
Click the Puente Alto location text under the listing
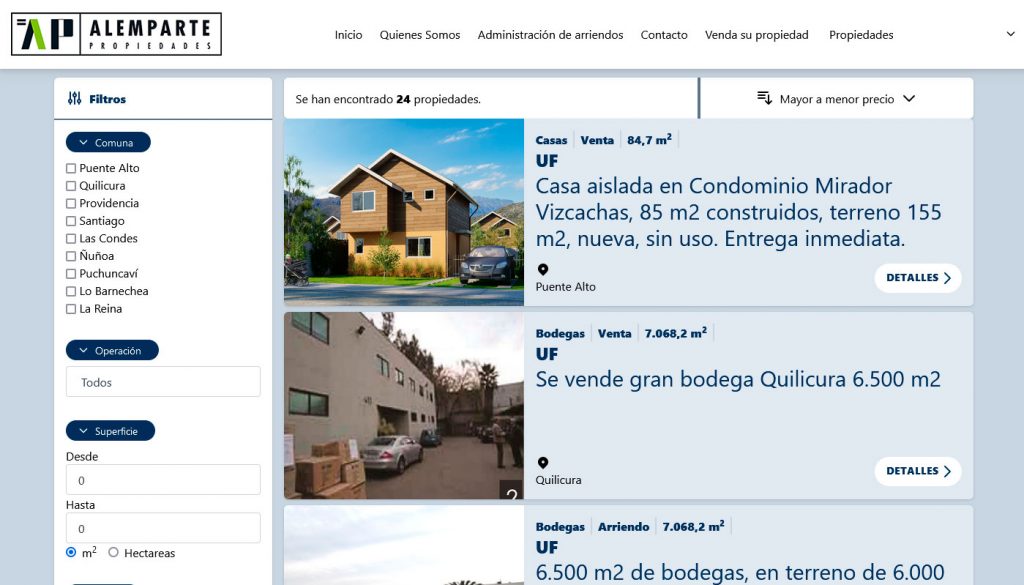pyautogui.click(x=566, y=287)
